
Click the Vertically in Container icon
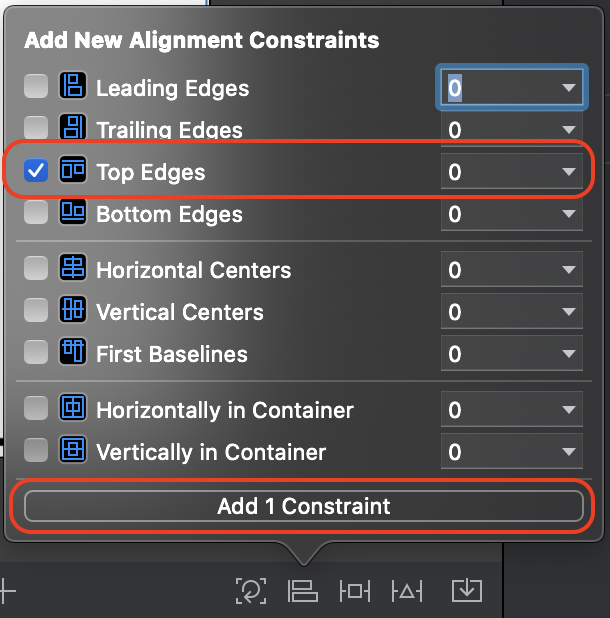(x=73, y=449)
